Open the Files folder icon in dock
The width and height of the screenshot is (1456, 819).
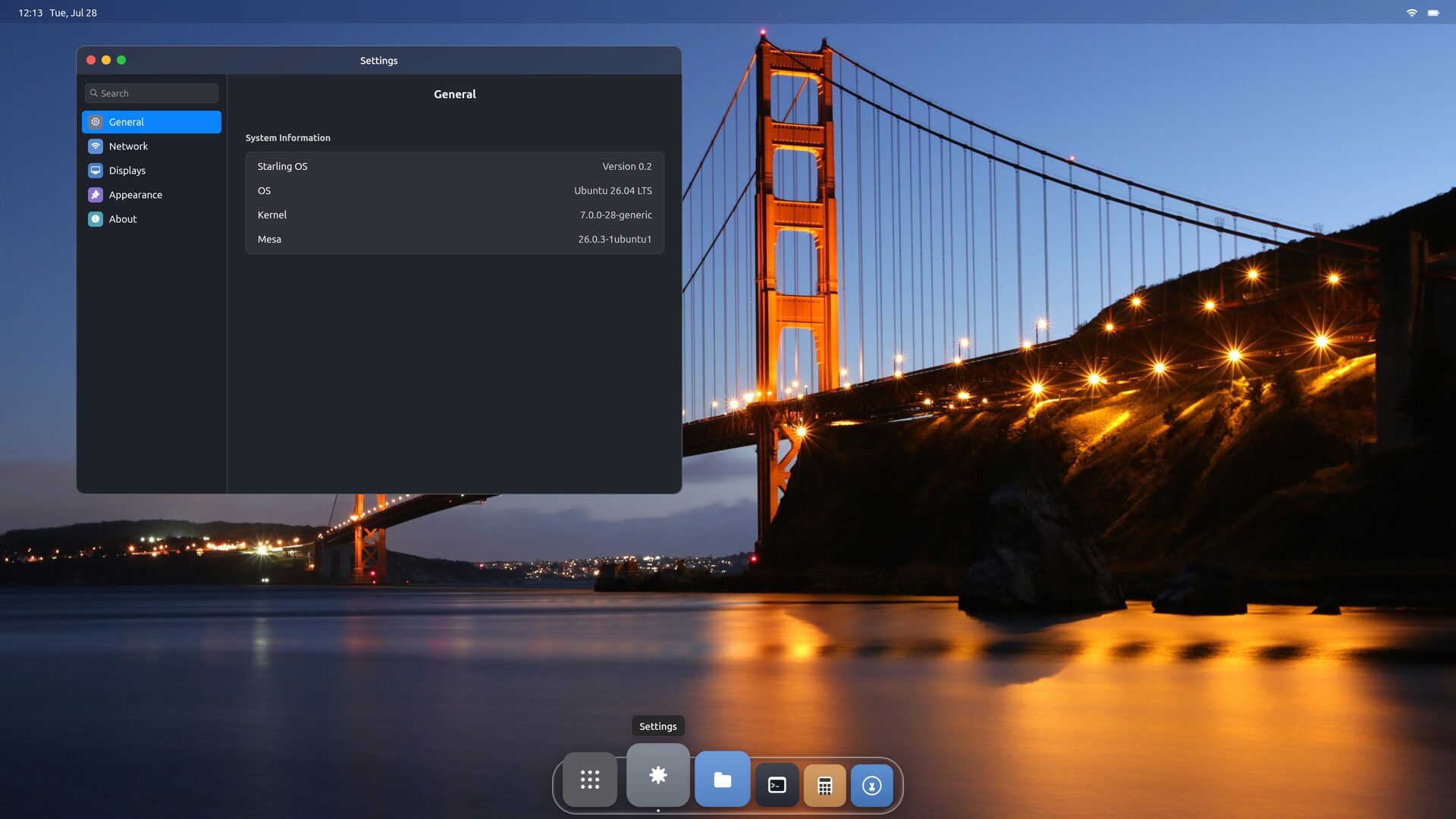723,780
